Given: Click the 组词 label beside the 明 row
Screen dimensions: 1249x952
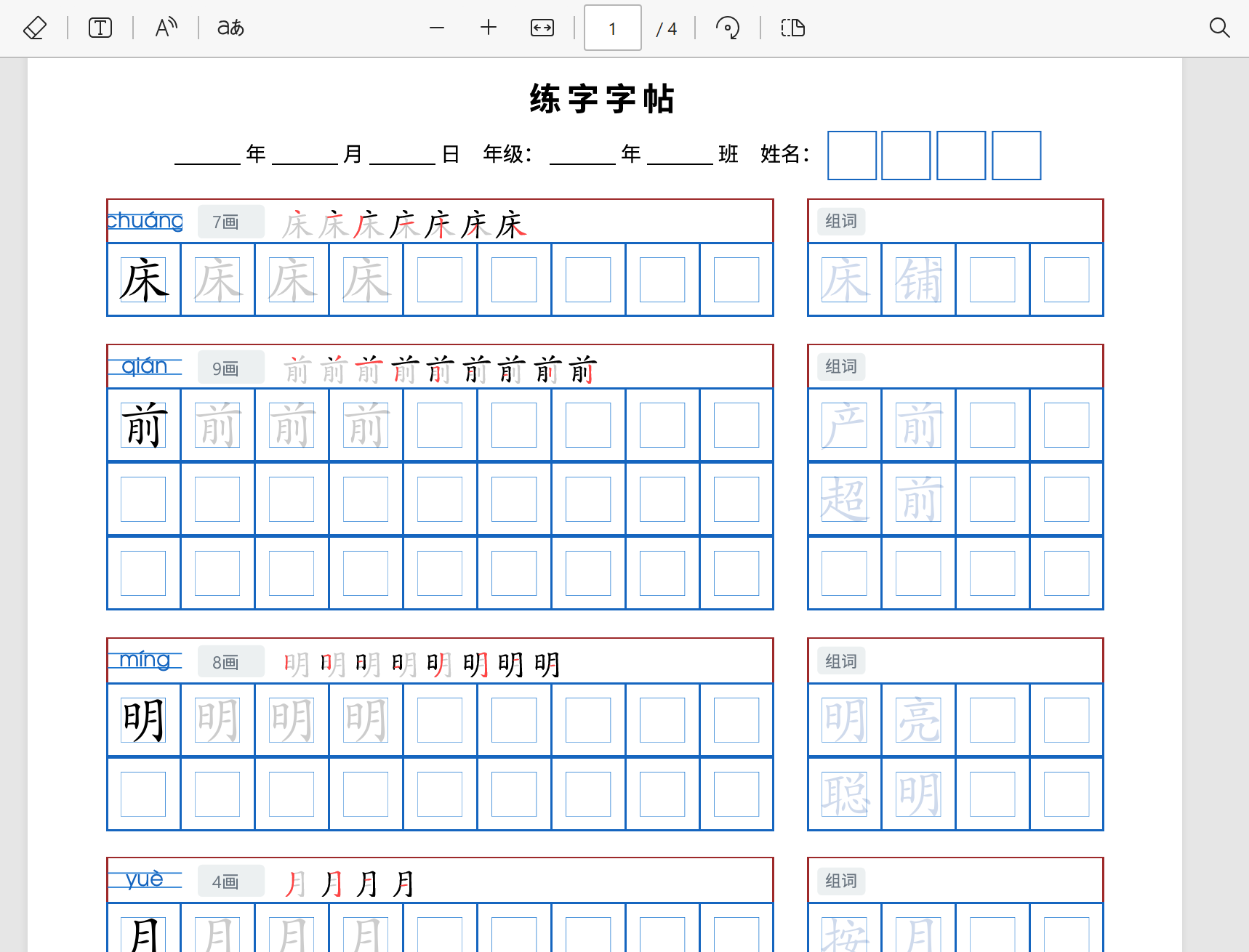Looking at the screenshot, I should click(841, 661).
